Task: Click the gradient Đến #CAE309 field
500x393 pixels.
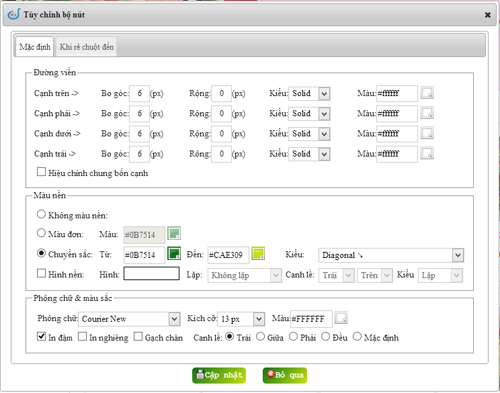Action: click(228, 255)
